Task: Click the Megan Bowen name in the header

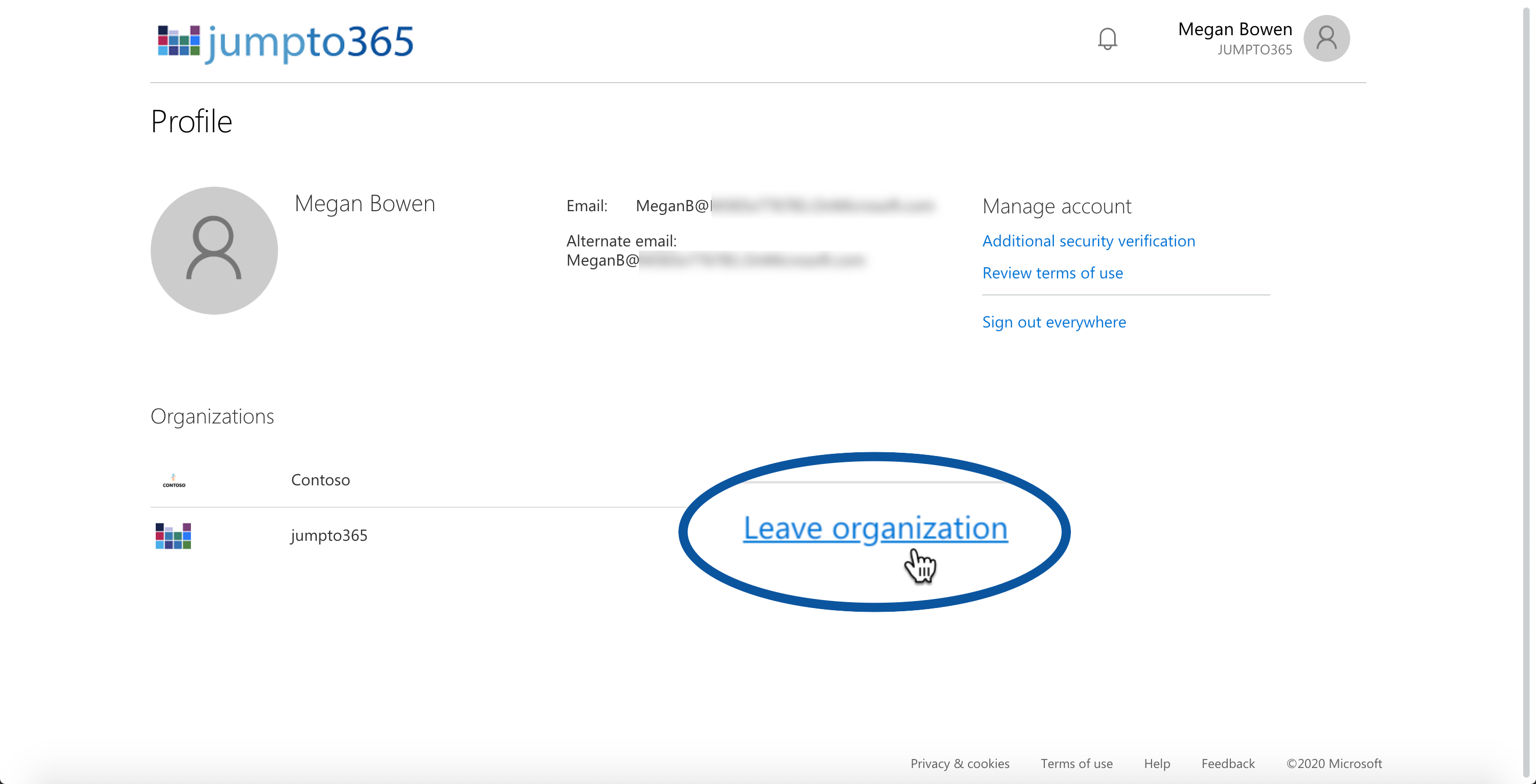Action: point(1235,29)
